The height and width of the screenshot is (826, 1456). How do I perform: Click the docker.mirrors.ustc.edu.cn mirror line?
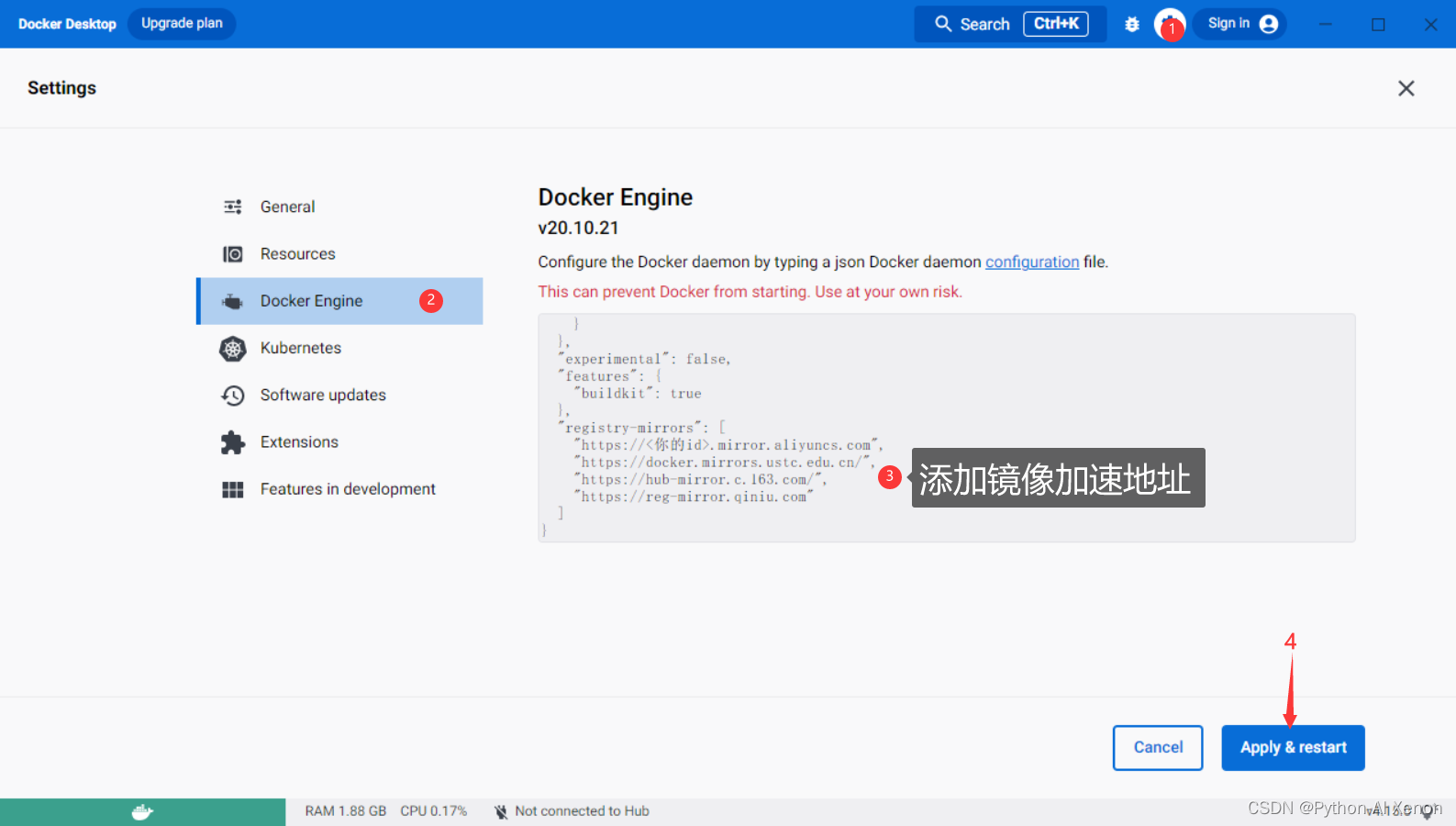pyautogui.click(x=724, y=463)
